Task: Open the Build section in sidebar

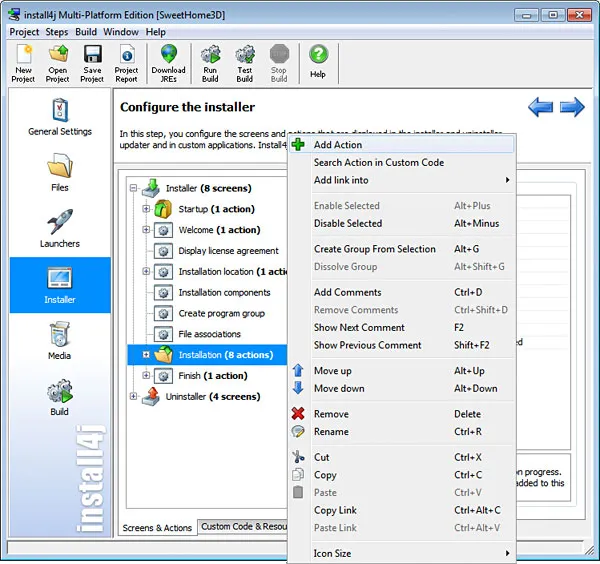Action: 60,397
